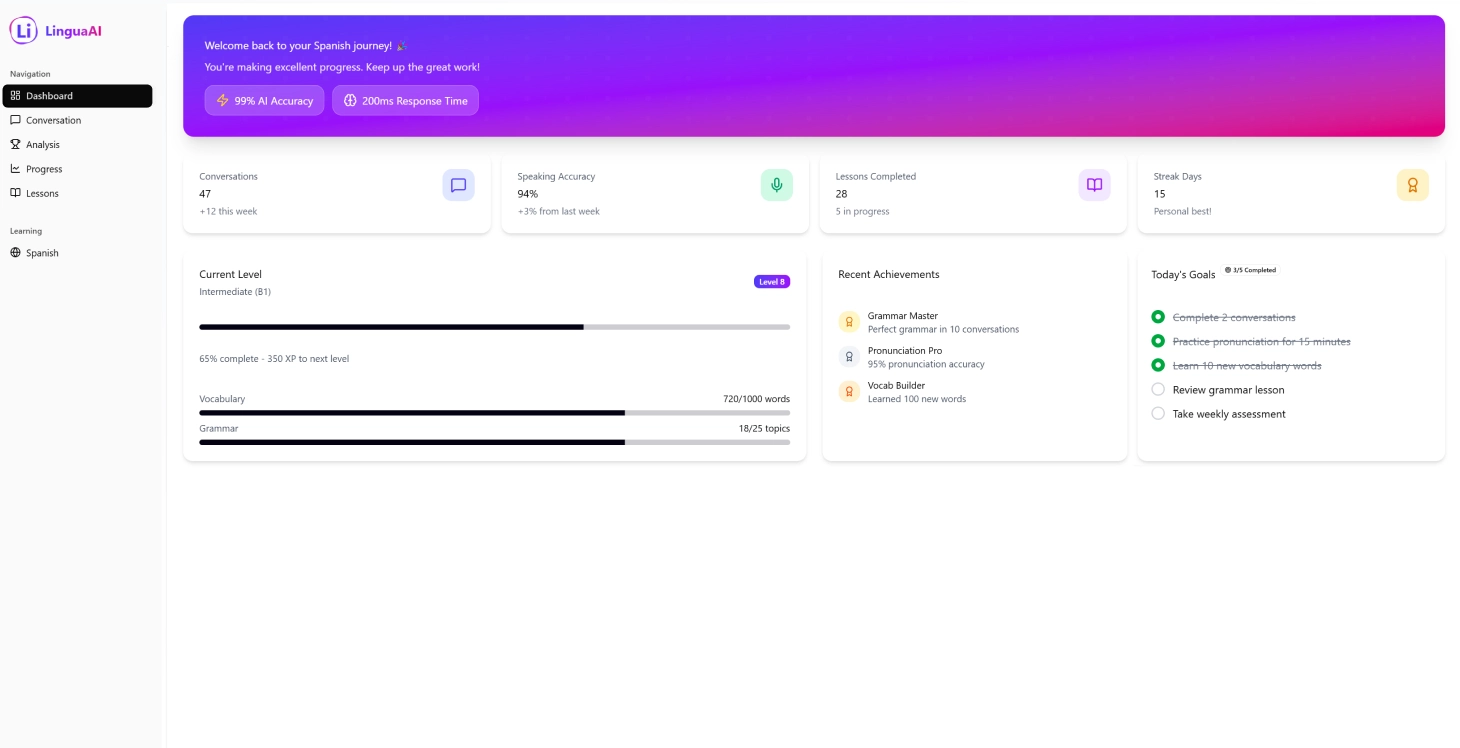1460x748 pixels.
Task: Toggle the Learn 10 new vocabulary words goal
Action: pyautogui.click(x=1158, y=365)
